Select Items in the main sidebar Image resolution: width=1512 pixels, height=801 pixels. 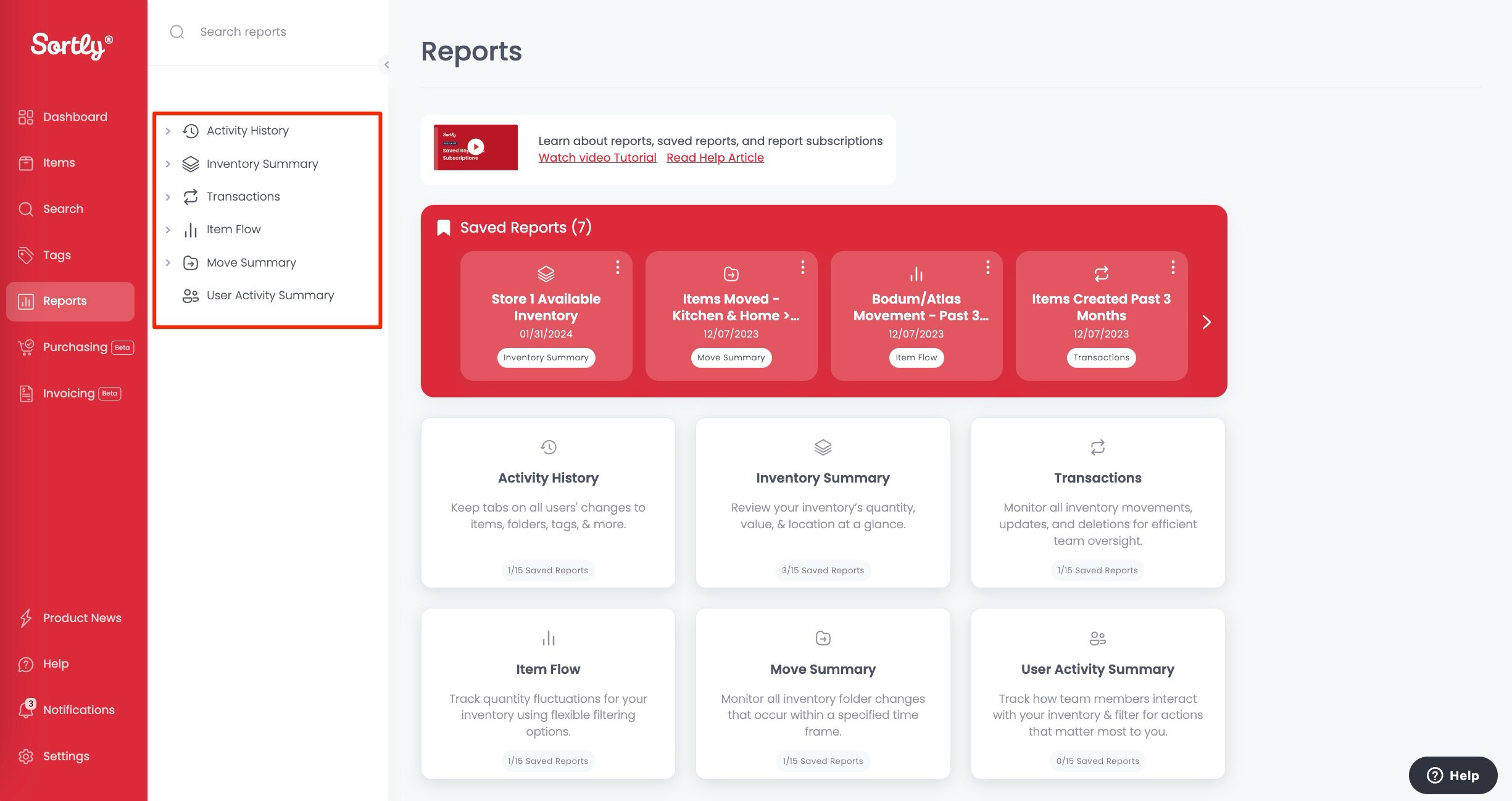[x=59, y=163]
